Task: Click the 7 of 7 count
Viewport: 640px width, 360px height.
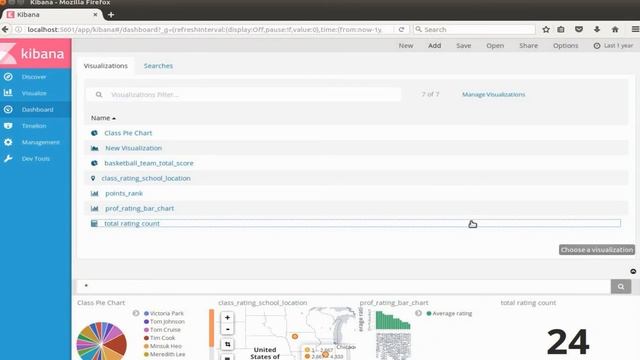Action: 430,94
